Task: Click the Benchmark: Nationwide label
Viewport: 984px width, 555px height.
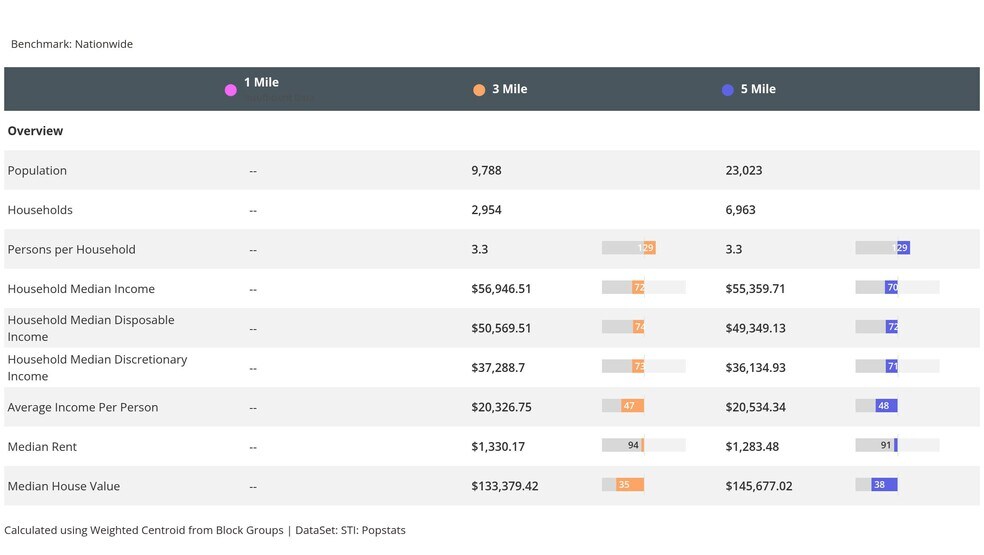Action: click(x=72, y=44)
